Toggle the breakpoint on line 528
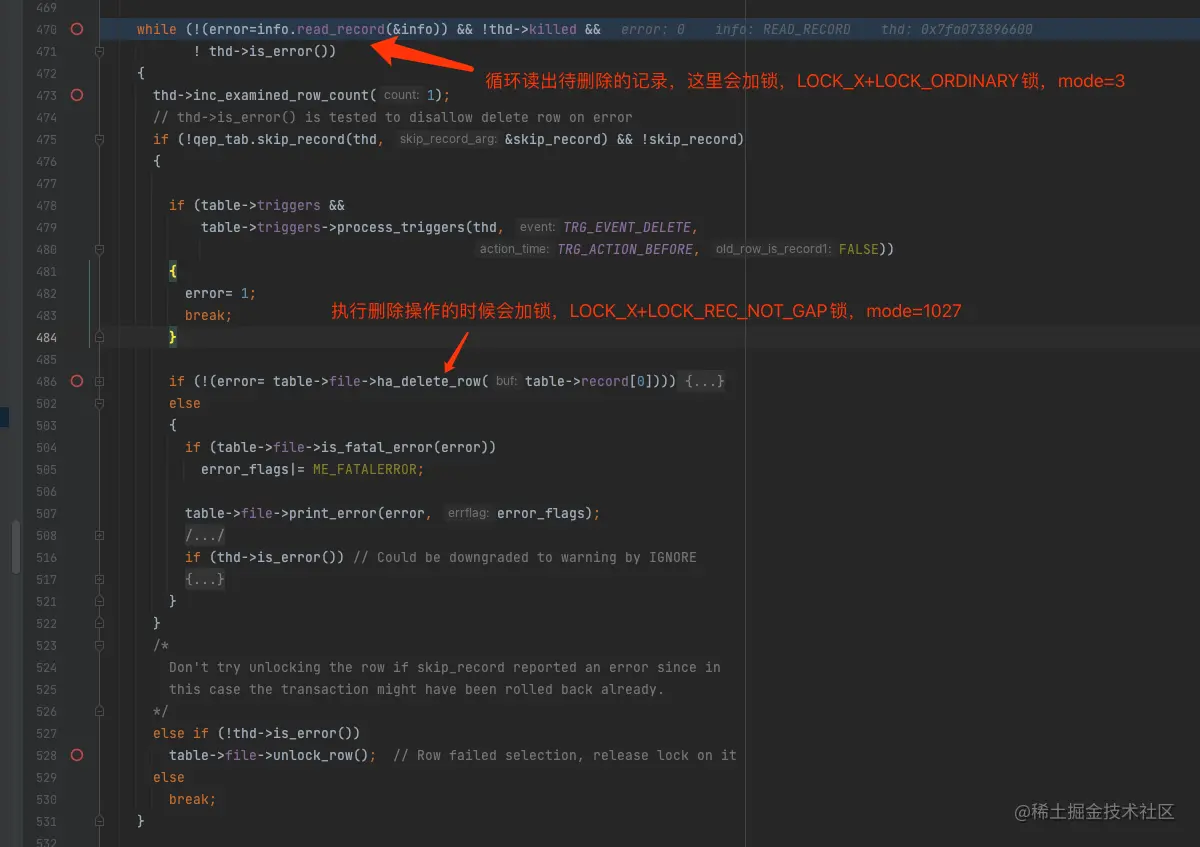Image resolution: width=1200 pixels, height=847 pixels. coord(77,755)
